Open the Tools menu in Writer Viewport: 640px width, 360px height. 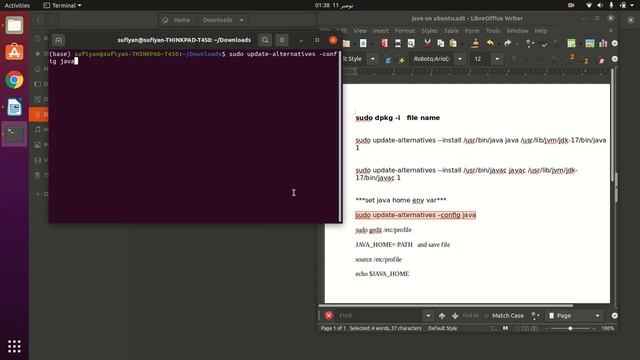pyautogui.click(x=493, y=31)
